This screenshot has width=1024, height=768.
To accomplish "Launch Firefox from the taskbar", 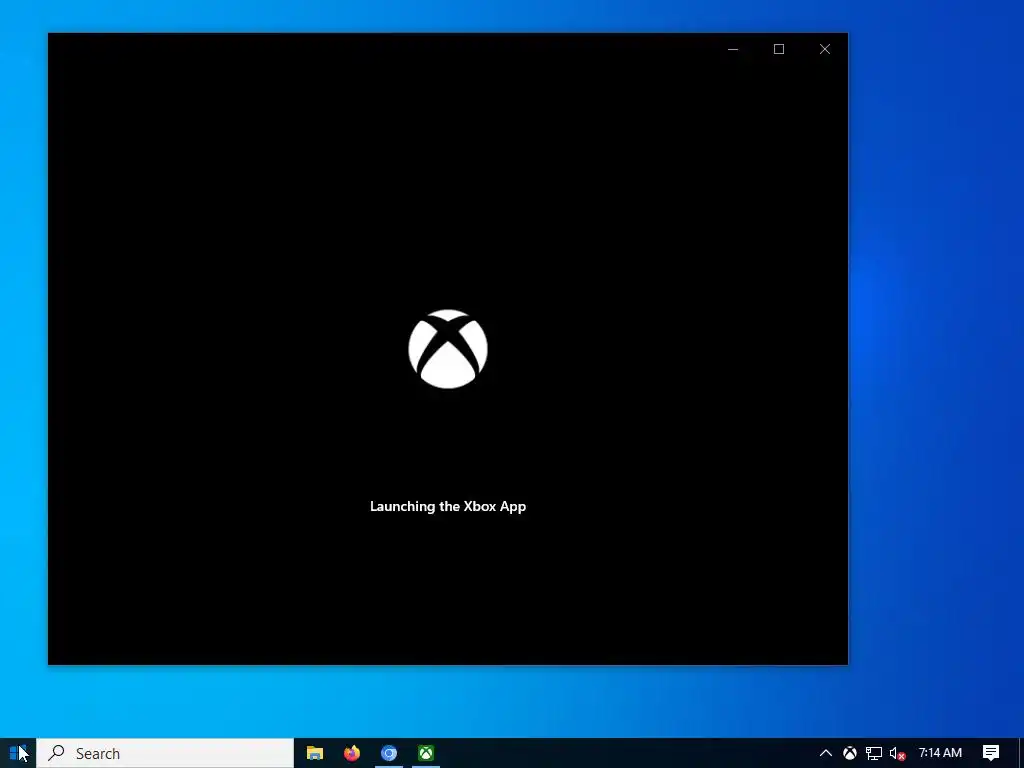I will pos(352,753).
